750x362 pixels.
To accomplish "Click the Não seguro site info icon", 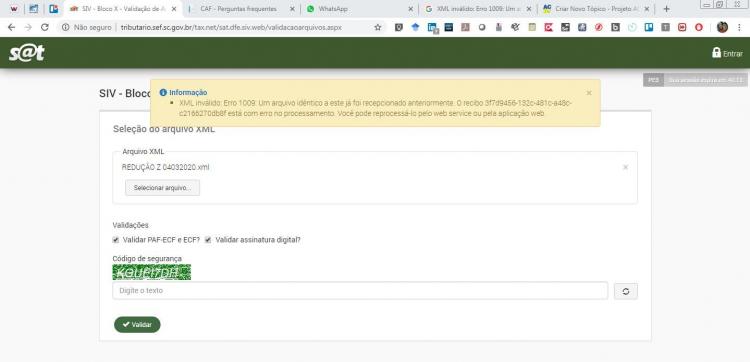I will tap(66, 28).
